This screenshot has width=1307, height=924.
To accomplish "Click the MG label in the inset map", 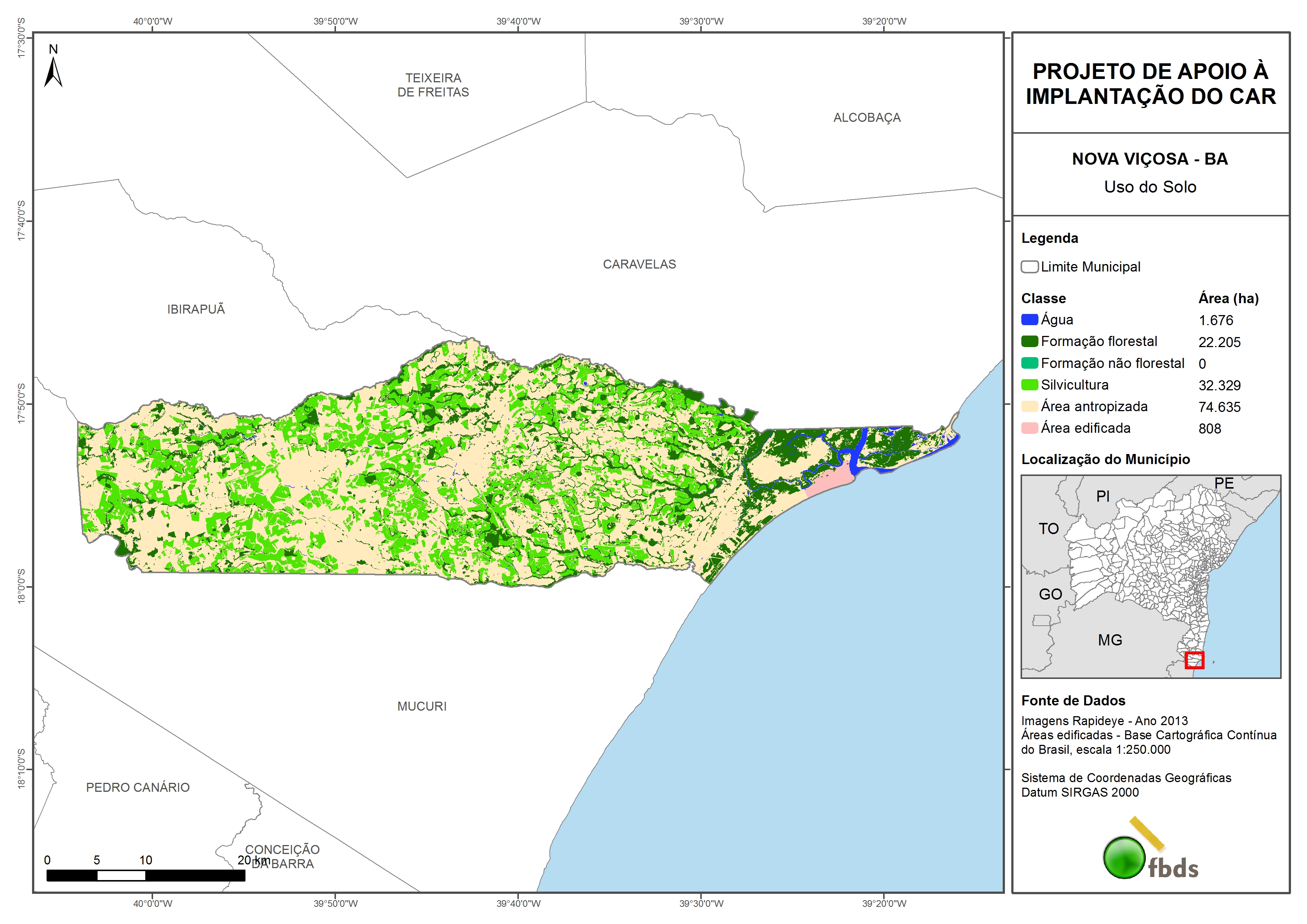I will (1110, 640).
